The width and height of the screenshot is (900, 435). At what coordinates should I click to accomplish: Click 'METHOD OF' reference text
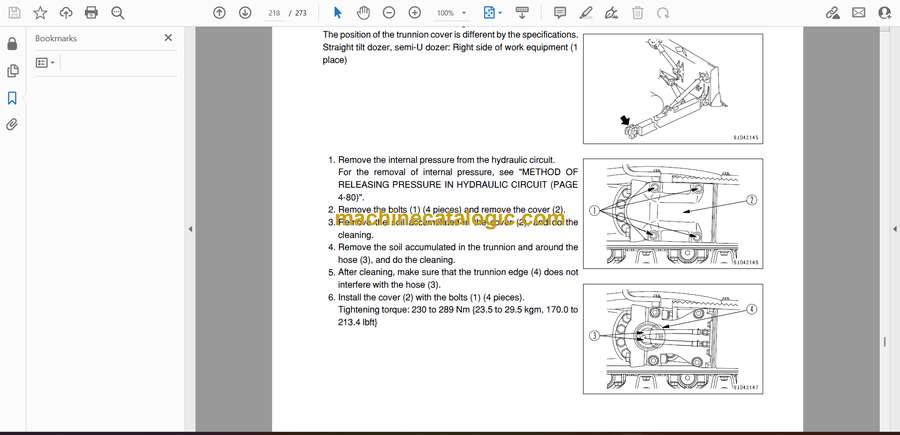coord(549,172)
